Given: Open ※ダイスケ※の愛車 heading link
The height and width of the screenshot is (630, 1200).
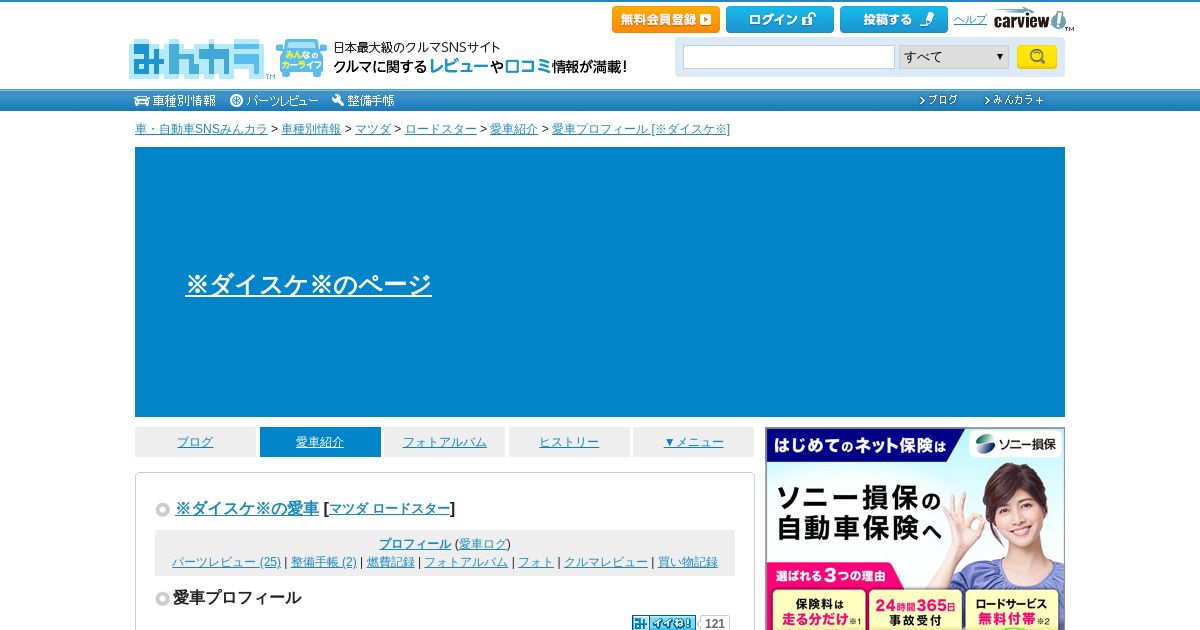Looking at the screenshot, I should [x=247, y=508].
